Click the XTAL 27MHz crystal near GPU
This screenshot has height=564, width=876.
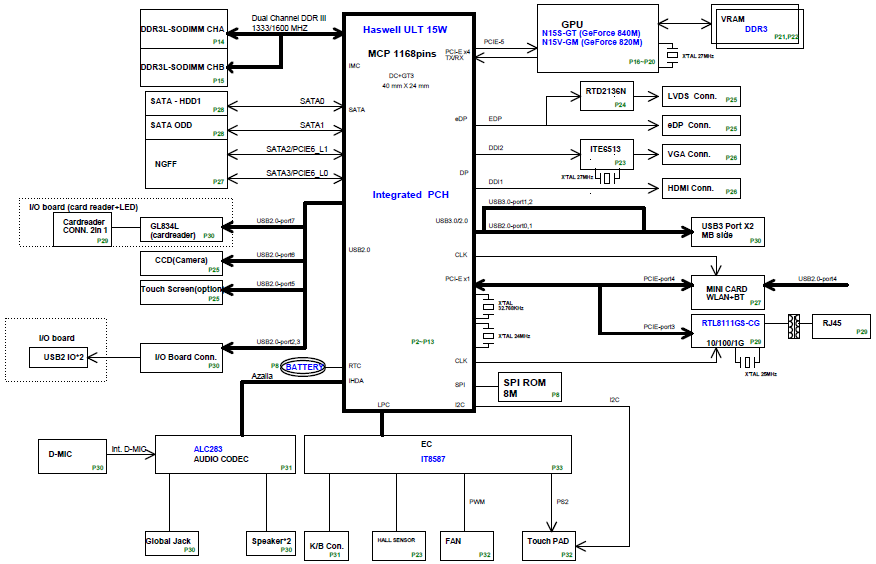[672, 55]
